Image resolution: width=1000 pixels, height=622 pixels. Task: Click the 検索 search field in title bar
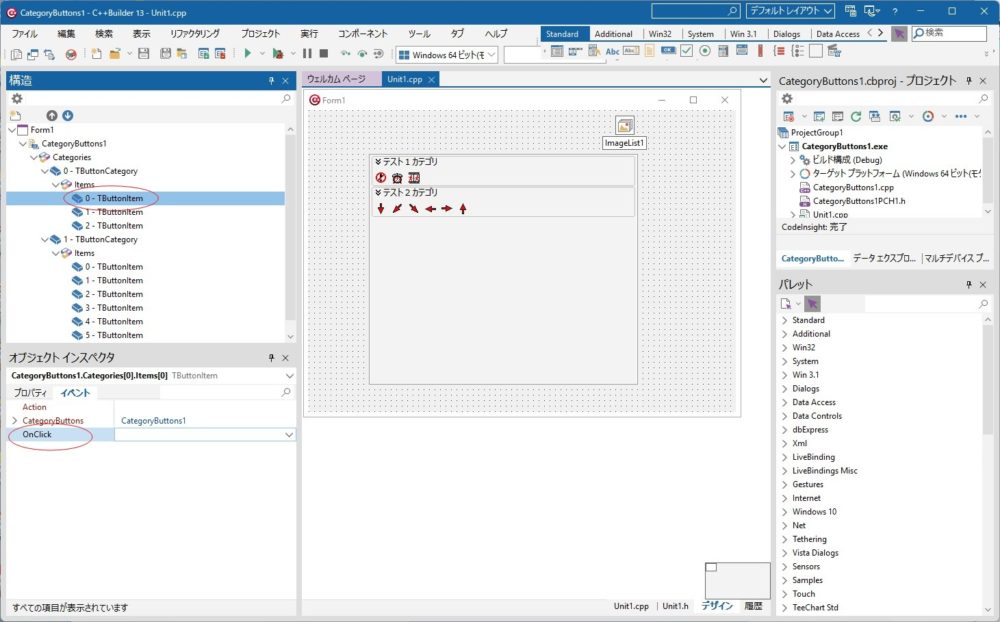pyautogui.click(x=954, y=33)
